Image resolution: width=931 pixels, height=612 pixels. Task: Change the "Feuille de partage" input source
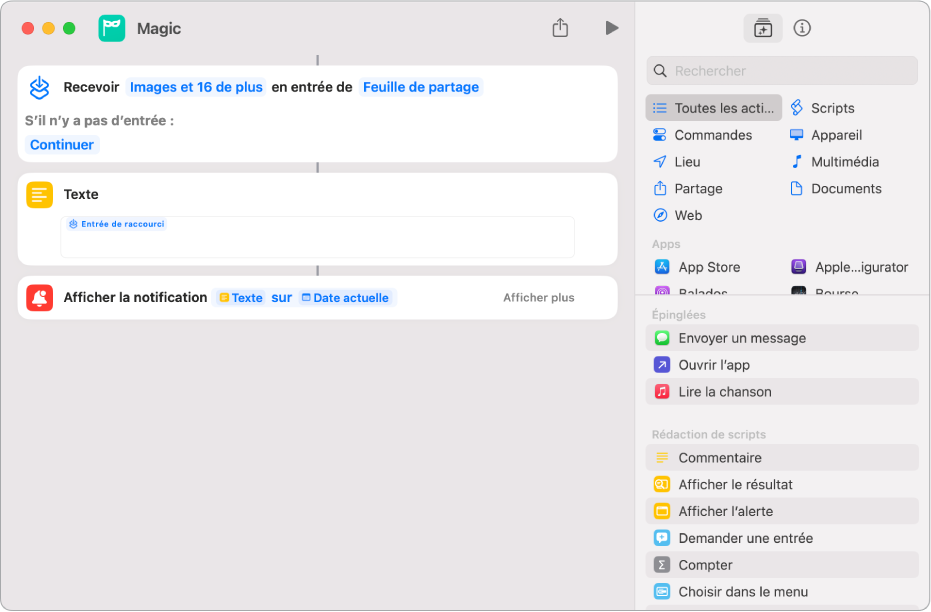420,87
